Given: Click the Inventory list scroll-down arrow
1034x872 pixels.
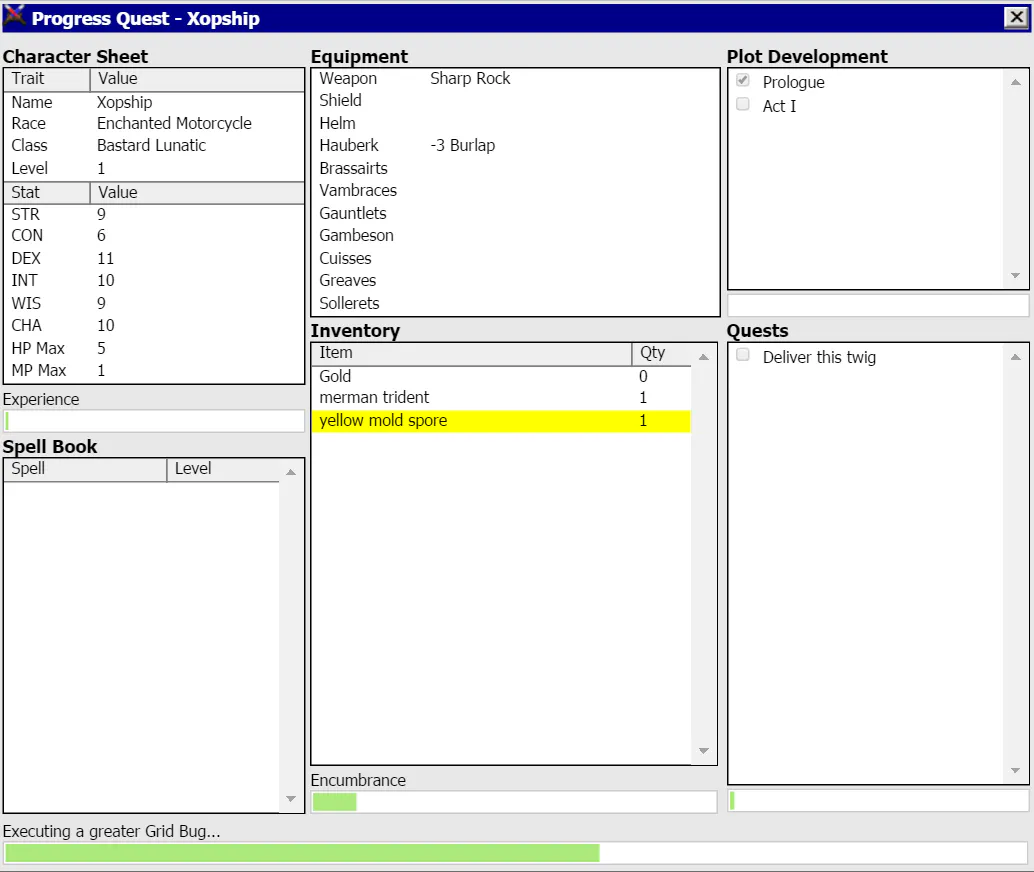Looking at the screenshot, I should (704, 751).
